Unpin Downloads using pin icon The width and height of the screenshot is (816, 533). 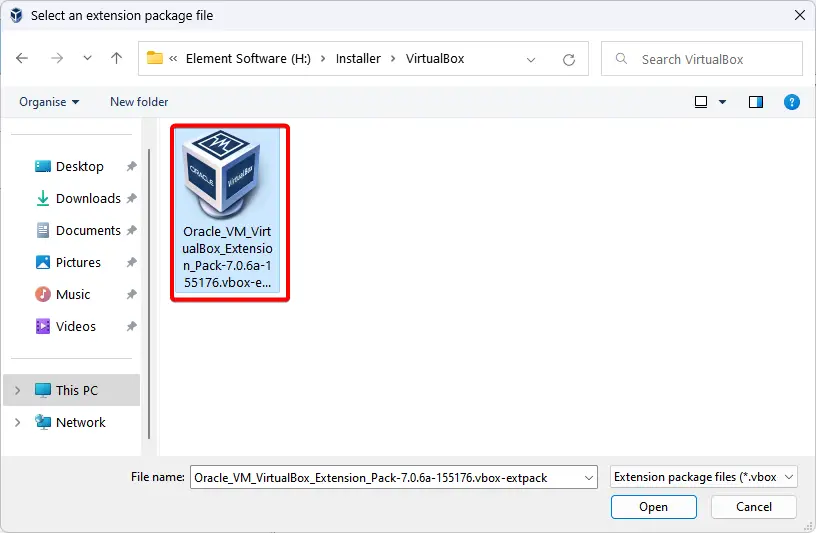tap(131, 198)
